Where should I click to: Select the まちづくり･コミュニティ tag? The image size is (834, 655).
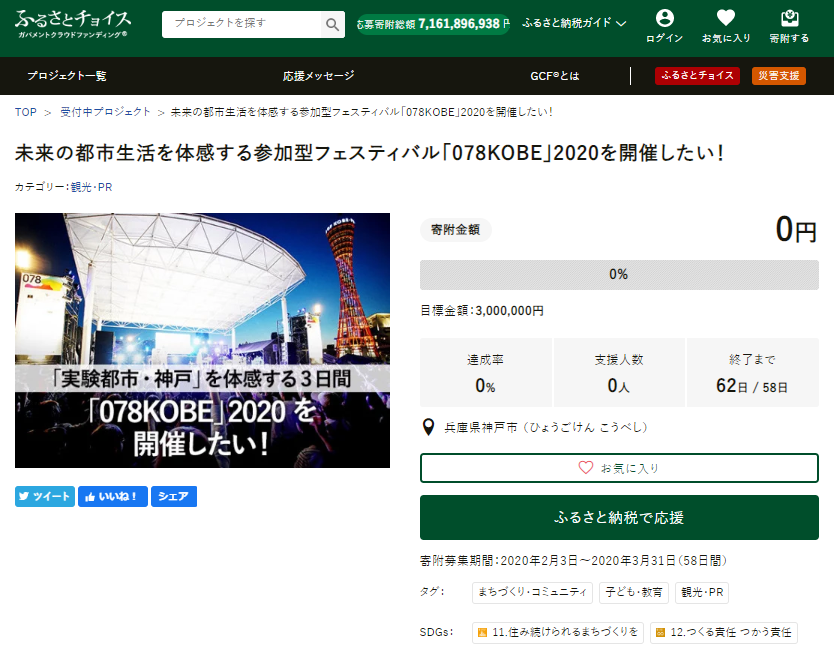532,592
